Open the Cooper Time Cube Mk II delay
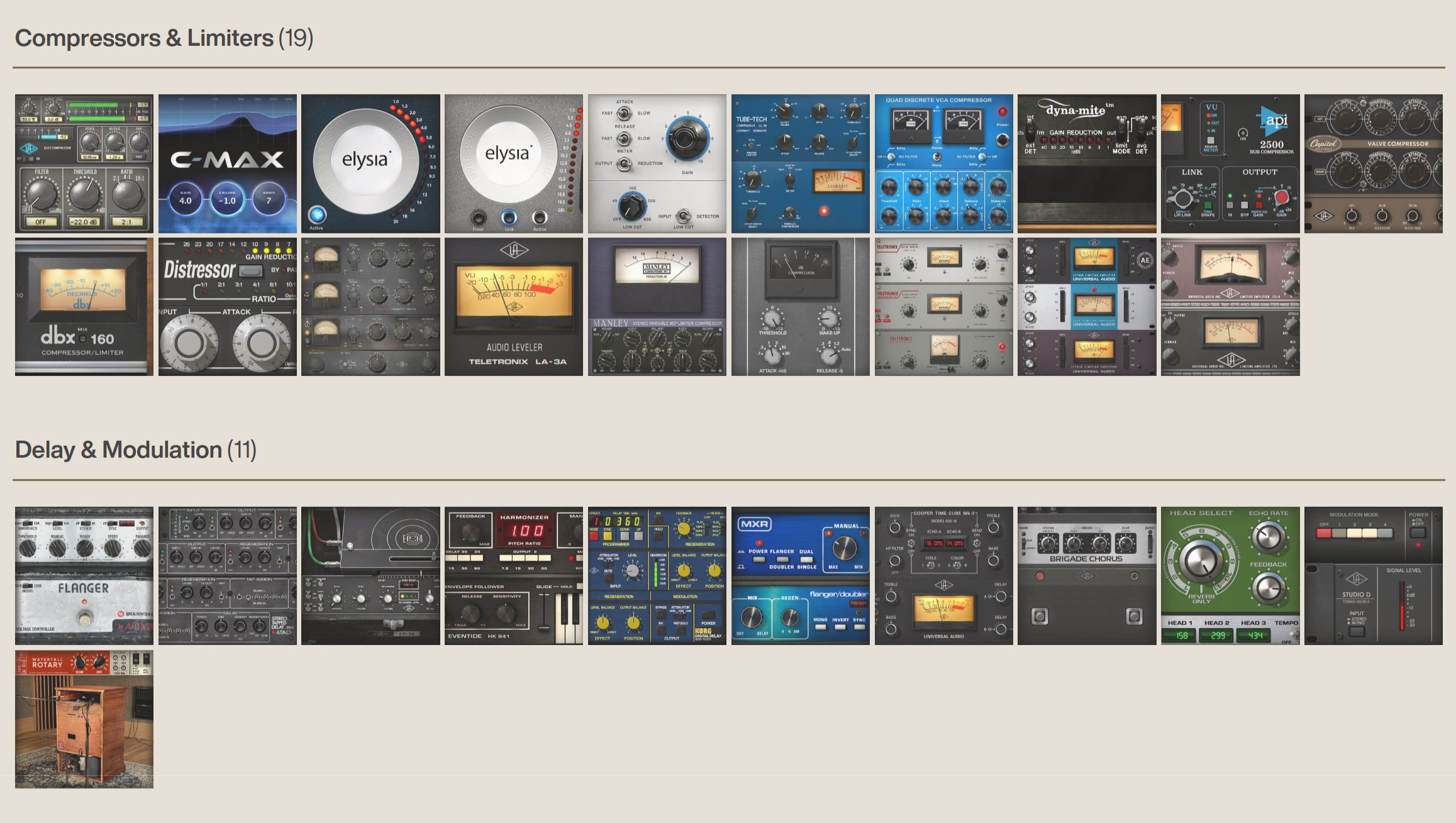The width and height of the screenshot is (1456, 823). 943,575
